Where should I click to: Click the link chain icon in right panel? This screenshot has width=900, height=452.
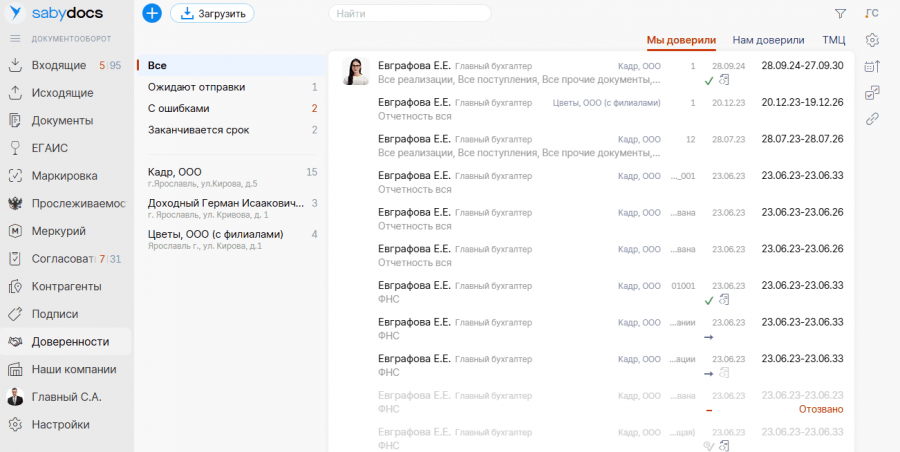(872, 119)
